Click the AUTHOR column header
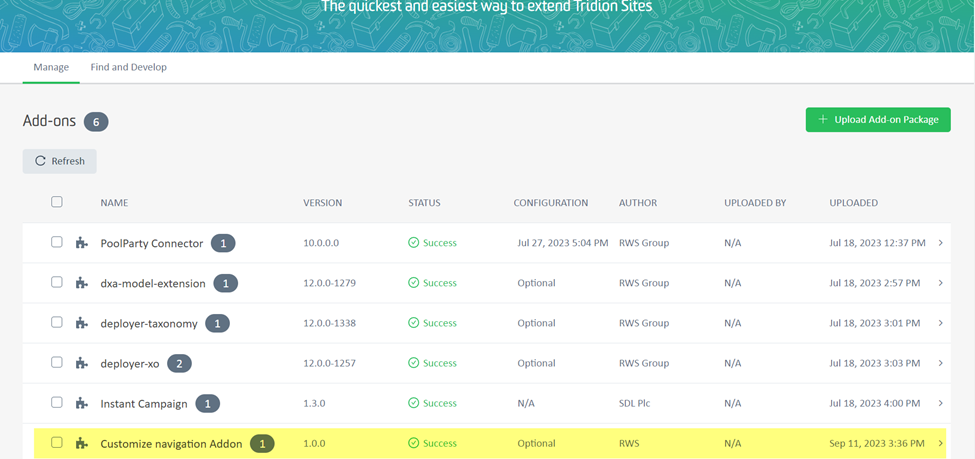 point(638,203)
